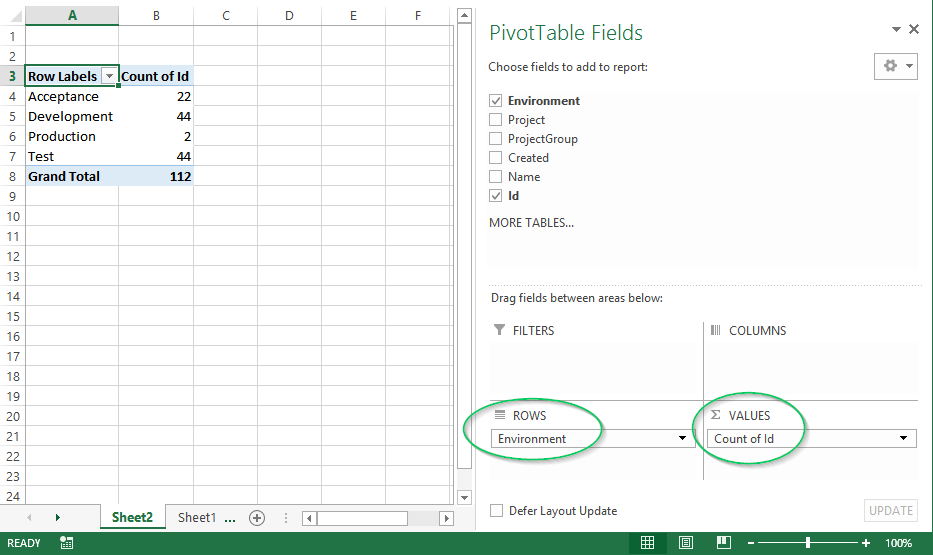This screenshot has width=933, height=555.
Task: Open the Environment dropdown in ROWS area
Action: tap(683, 439)
